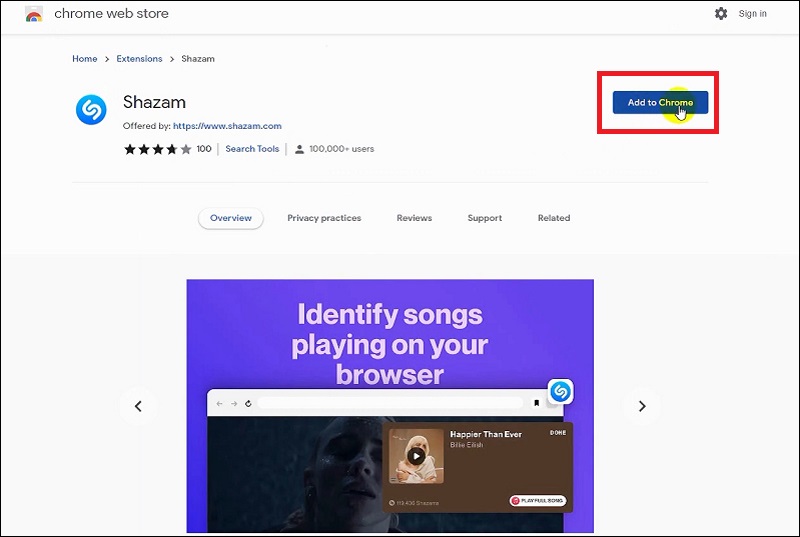Click the star rating row
This screenshot has width=800, height=537.
(x=158, y=149)
